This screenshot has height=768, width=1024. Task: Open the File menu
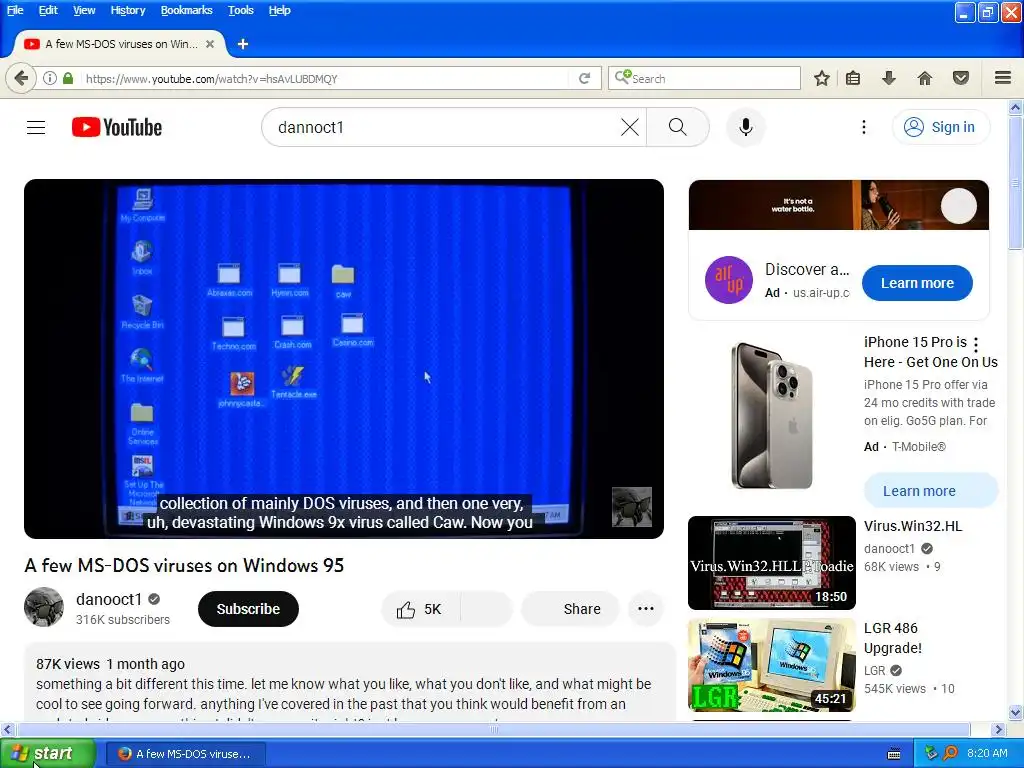[x=15, y=10]
